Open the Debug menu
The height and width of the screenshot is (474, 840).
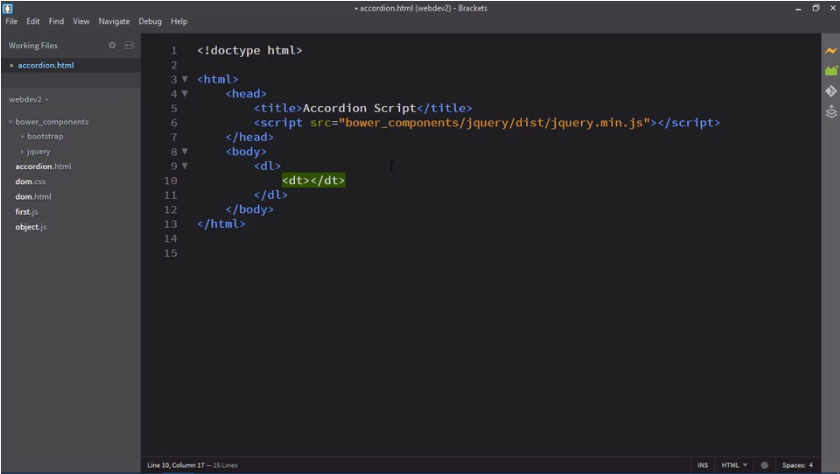(150, 21)
